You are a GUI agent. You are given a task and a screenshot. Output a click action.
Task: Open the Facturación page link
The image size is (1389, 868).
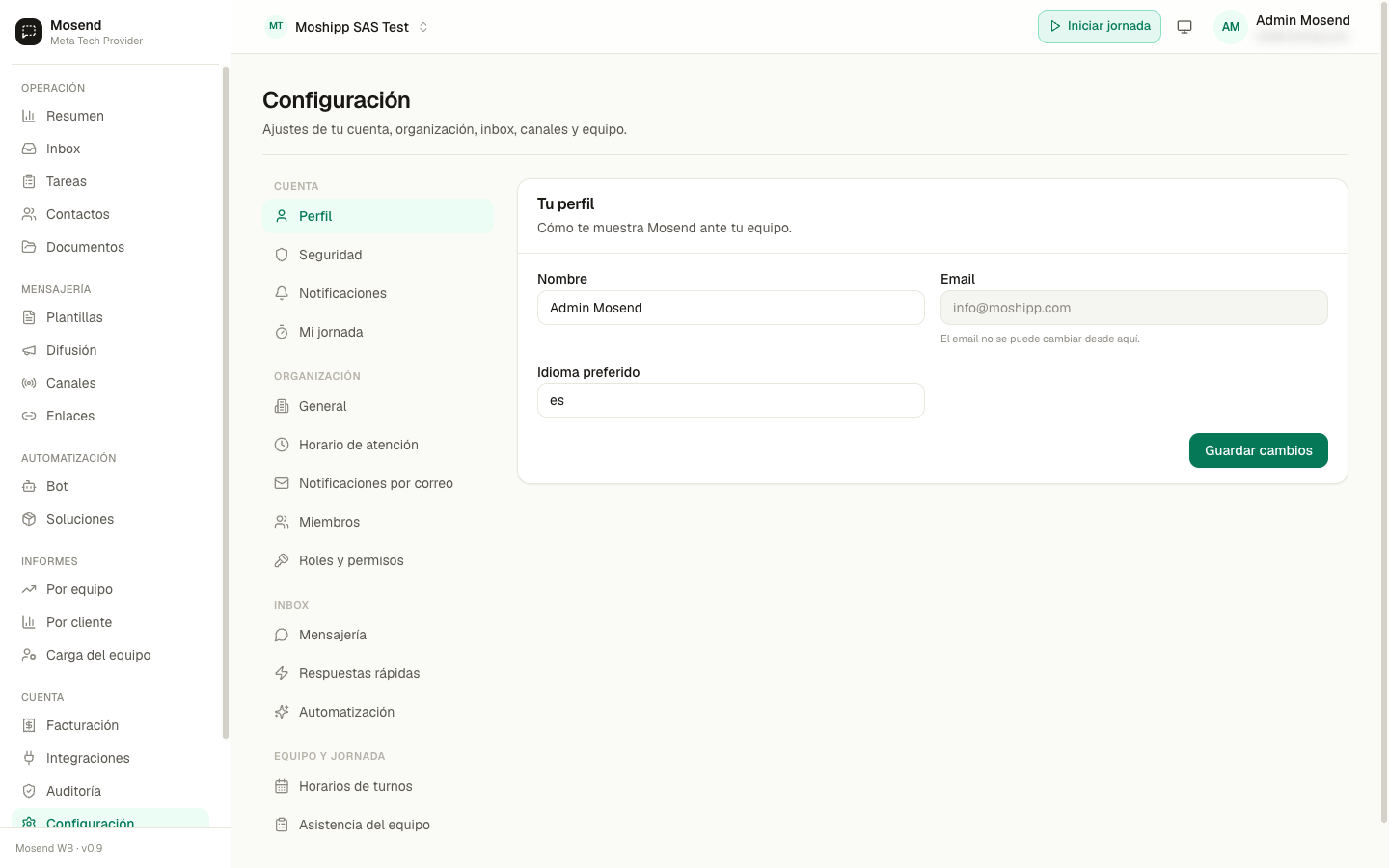coord(110,725)
